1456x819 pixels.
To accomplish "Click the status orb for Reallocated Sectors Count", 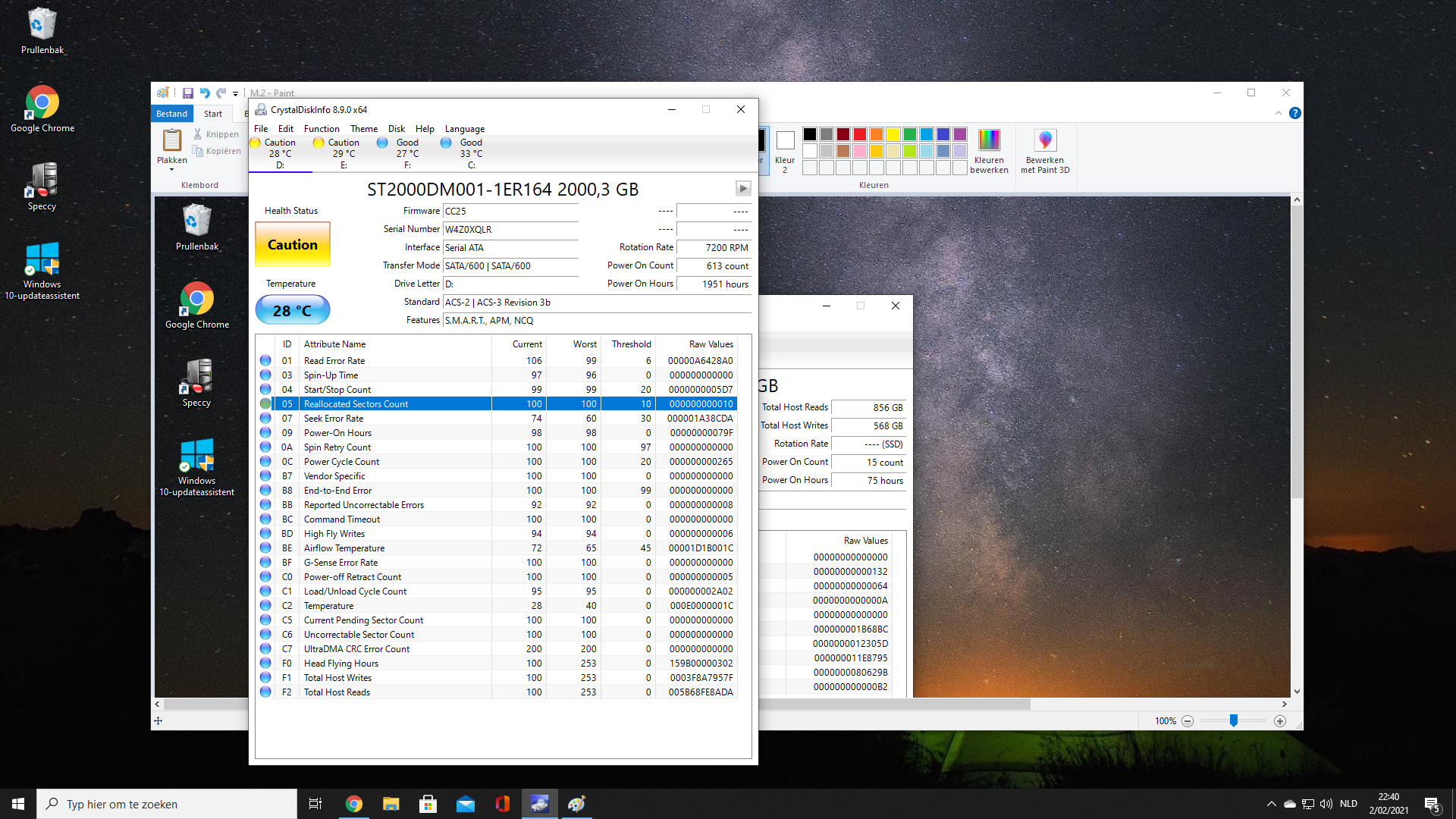I will pos(265,403).
